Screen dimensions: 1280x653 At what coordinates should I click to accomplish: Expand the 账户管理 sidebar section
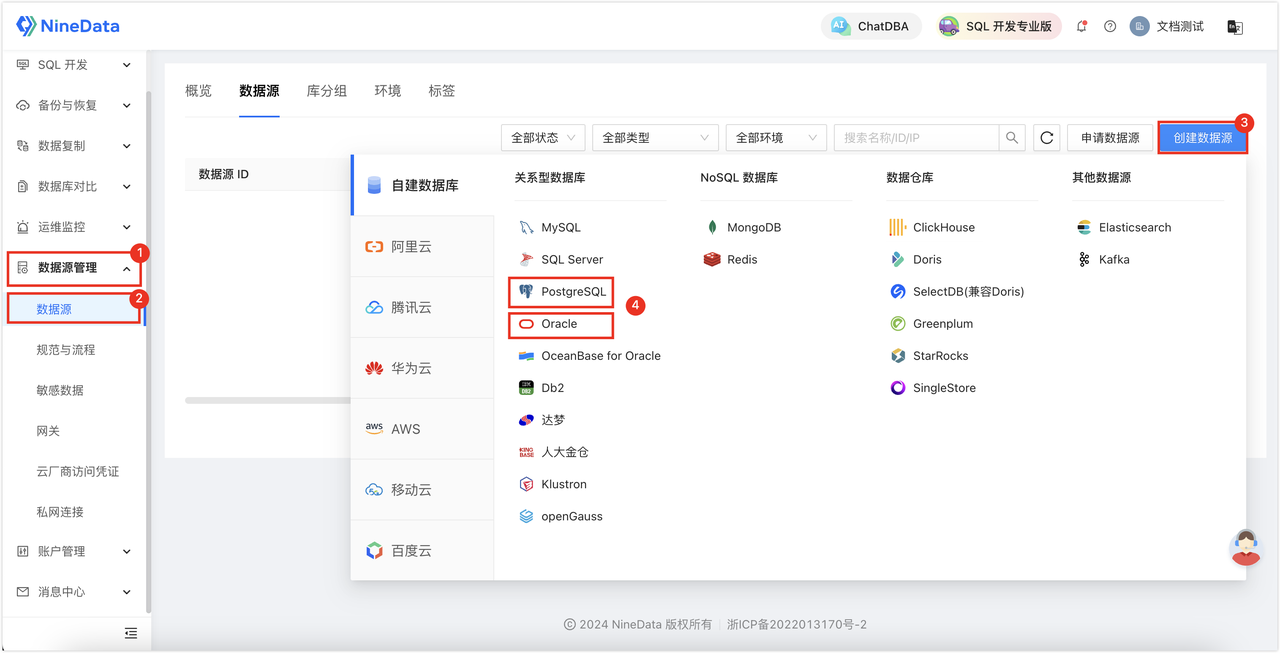tap(60, 550)
